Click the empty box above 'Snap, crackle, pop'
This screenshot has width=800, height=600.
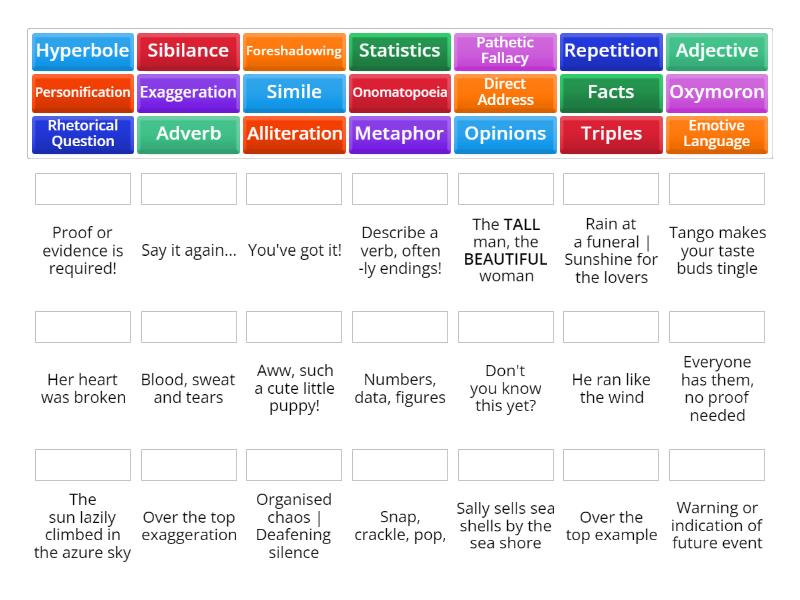399,464
